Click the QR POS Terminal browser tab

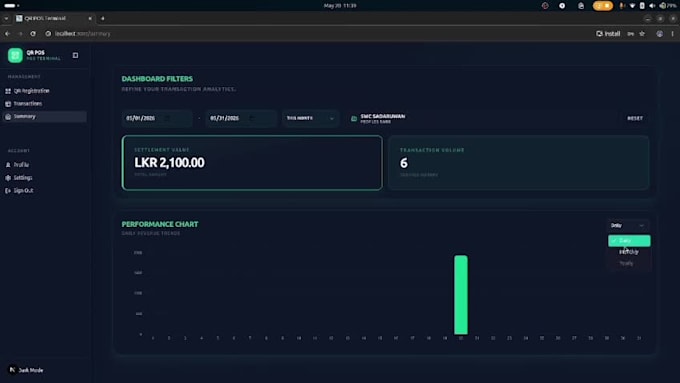click(x=54, y=18)
